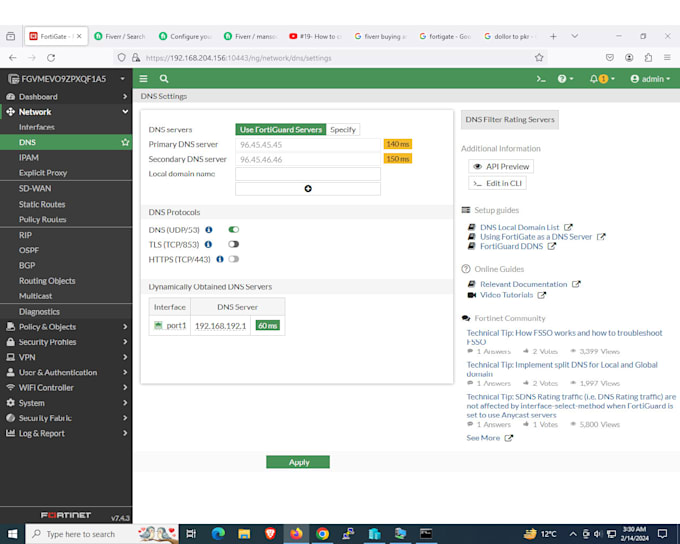The height and width of the screenshot is (544, 680).
Task: Collapse the Network menu
Action: [66, 112]
